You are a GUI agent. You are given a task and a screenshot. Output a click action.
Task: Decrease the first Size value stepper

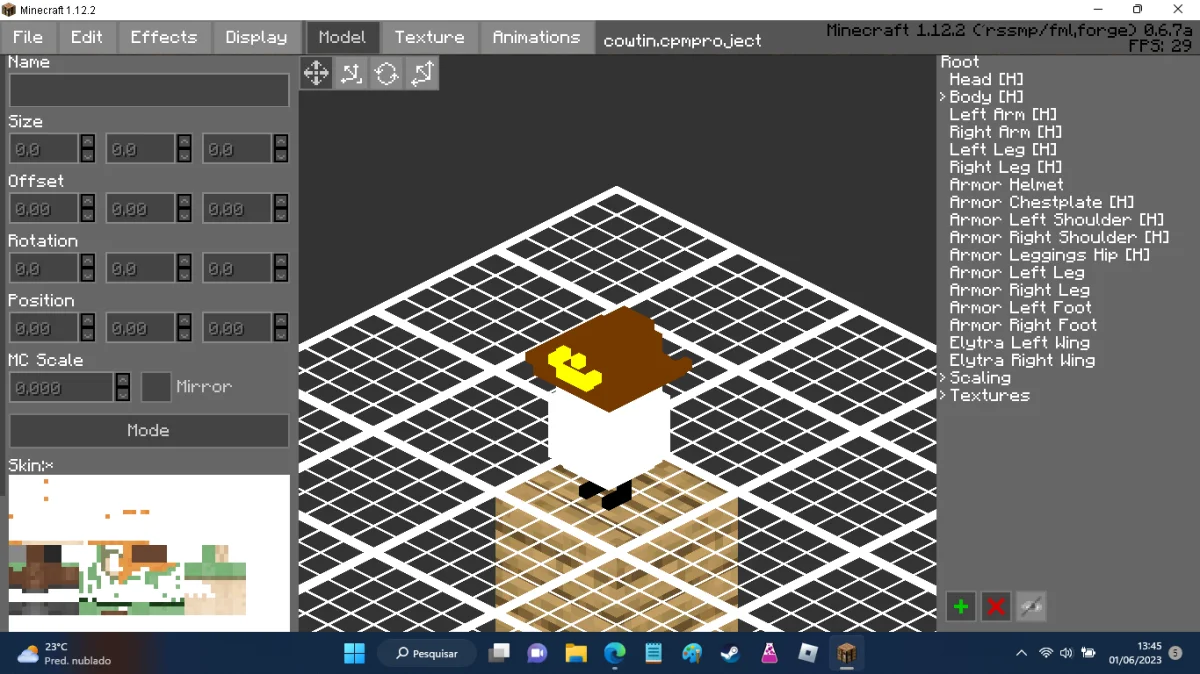(88, 156)
